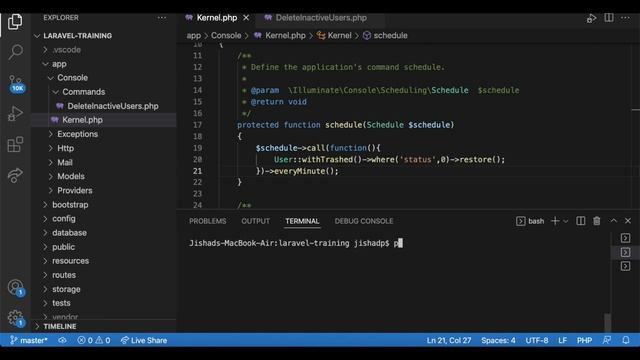
Task: Split the editor right
Action: click(x=609, y=18)
